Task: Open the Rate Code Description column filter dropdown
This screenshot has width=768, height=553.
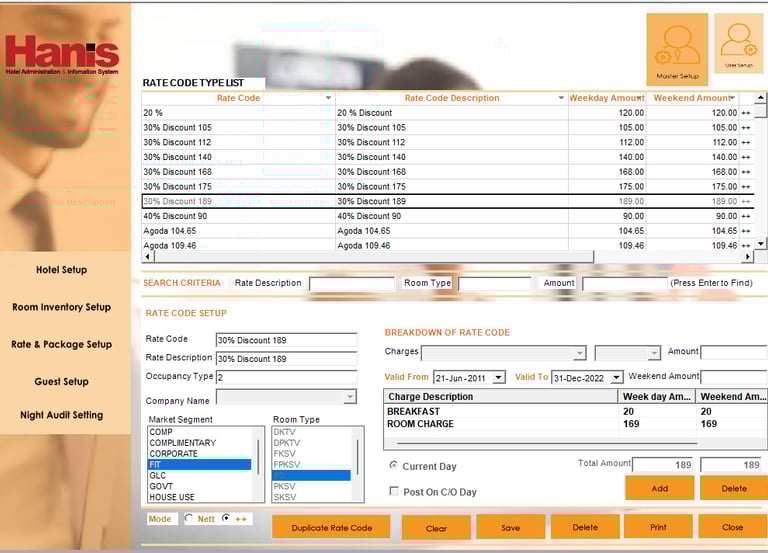Action: coord(561,98)
